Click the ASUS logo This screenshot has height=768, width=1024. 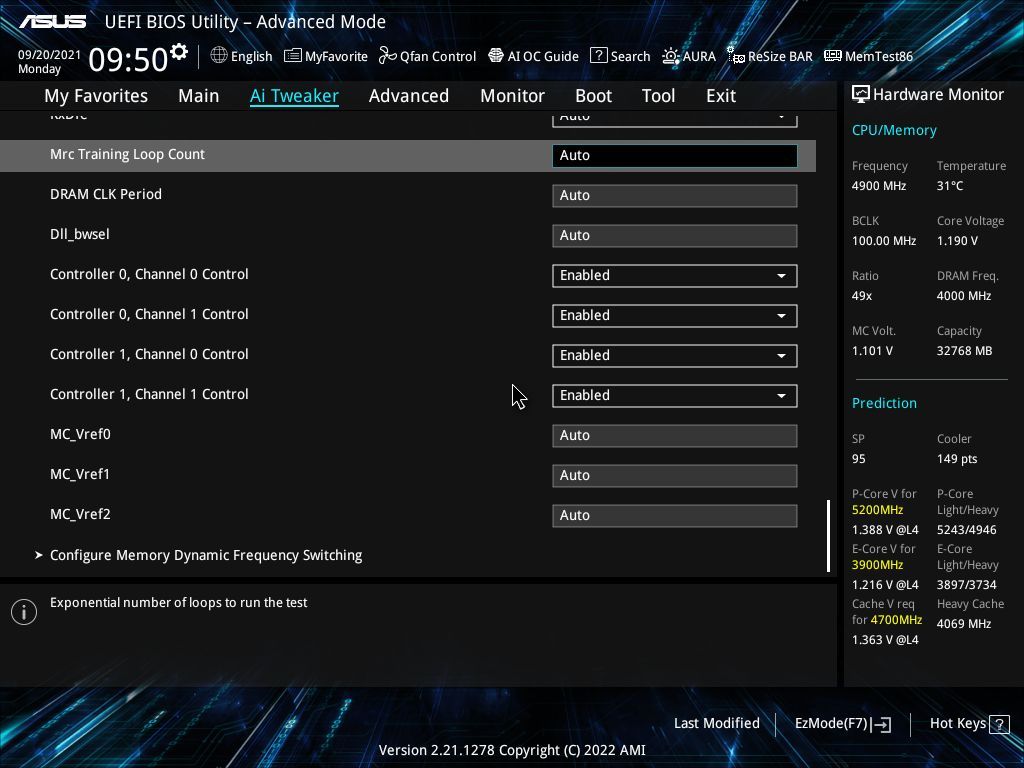click(52, 22)
